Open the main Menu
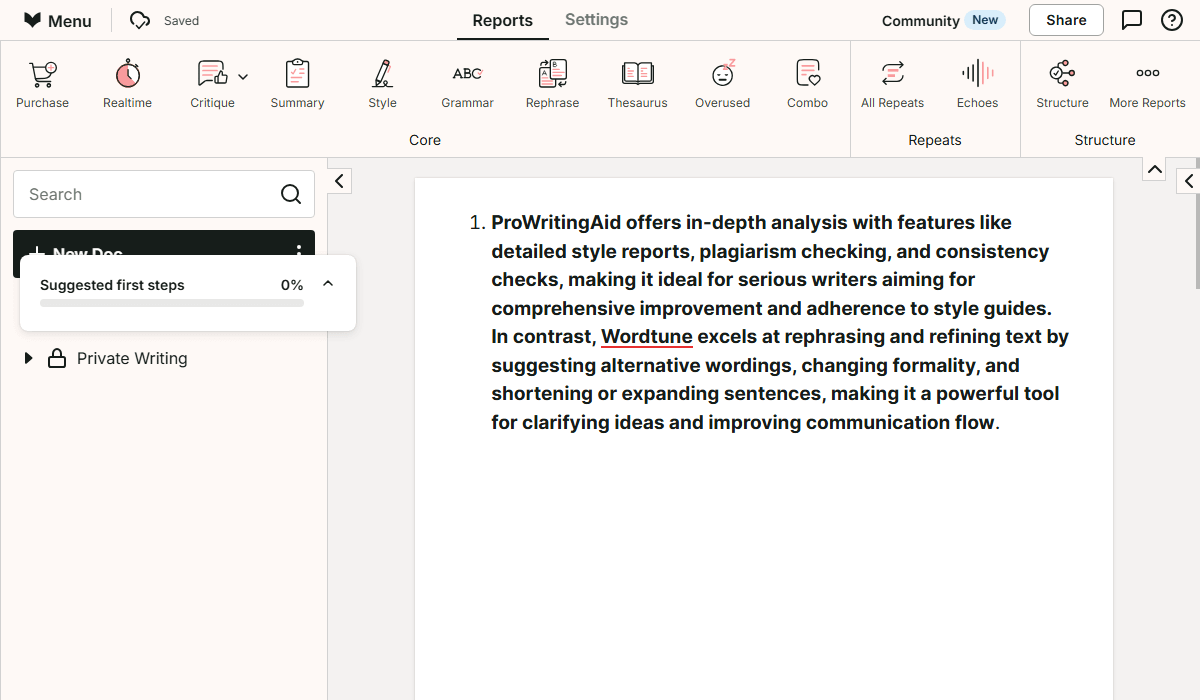The image size is (1200, 700). pyautogui.click(x=58, y=20)
